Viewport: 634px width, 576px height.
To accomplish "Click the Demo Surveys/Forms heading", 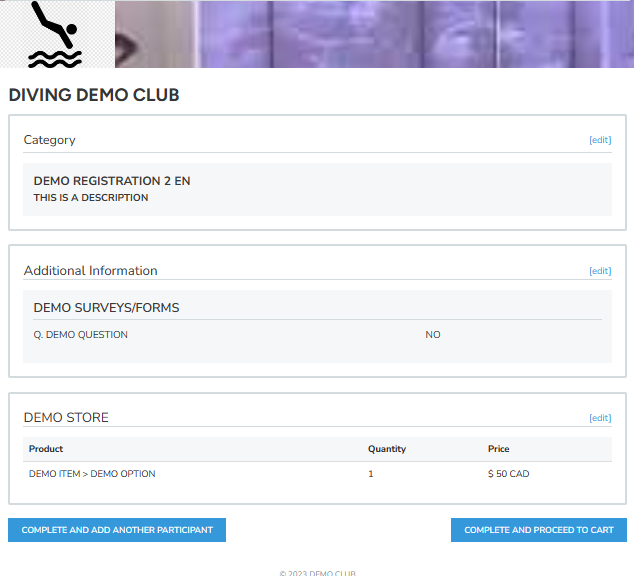I will click(106, 308).
